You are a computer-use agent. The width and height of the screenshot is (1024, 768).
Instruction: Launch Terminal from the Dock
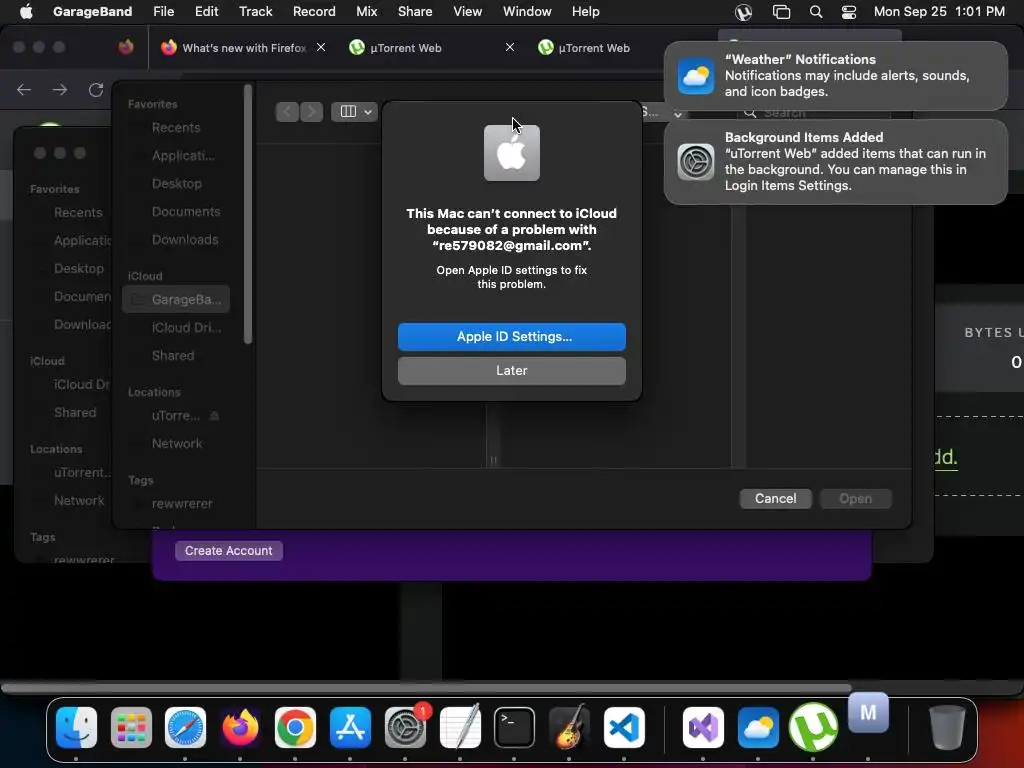(x=515, y=727)
